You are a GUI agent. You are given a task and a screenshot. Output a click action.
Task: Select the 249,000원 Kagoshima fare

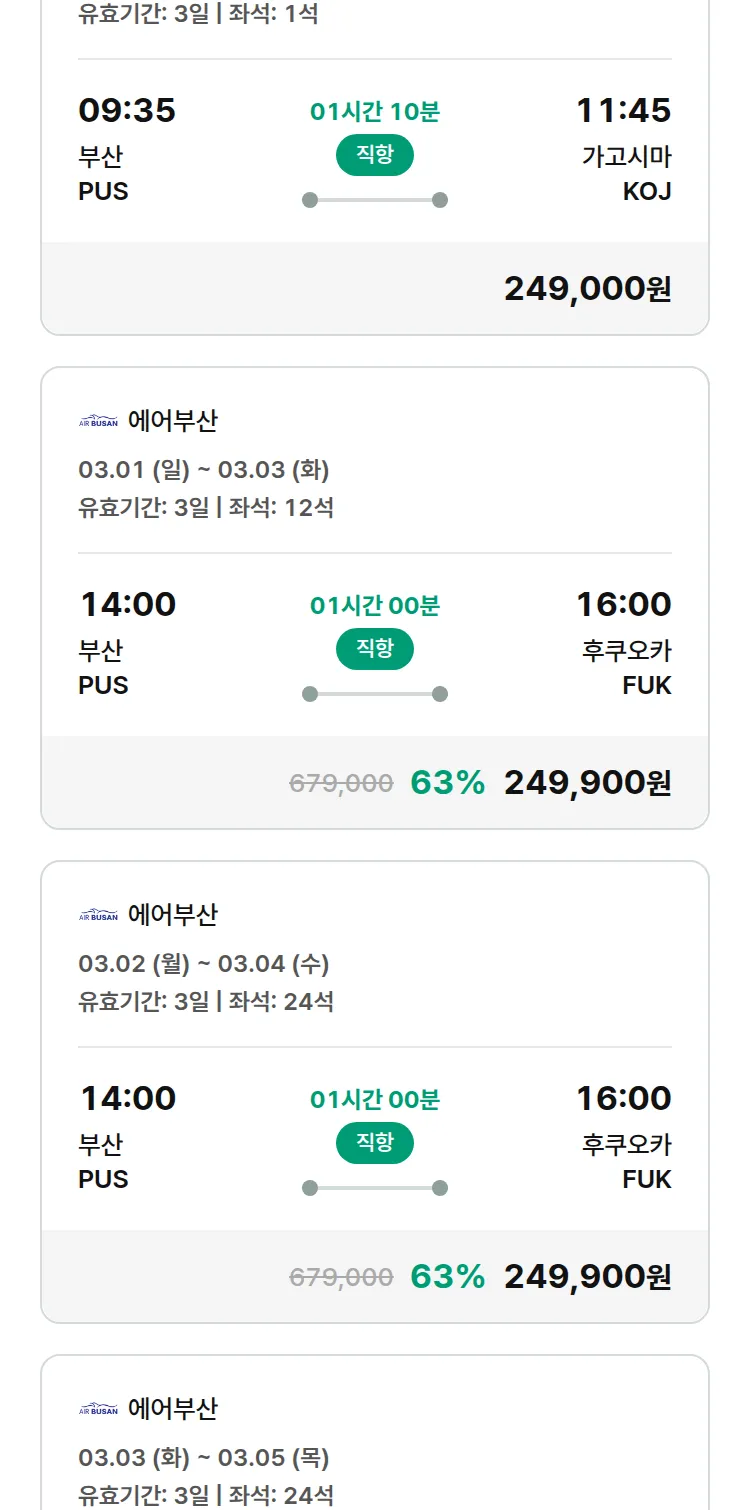click(x=587, y=289)
